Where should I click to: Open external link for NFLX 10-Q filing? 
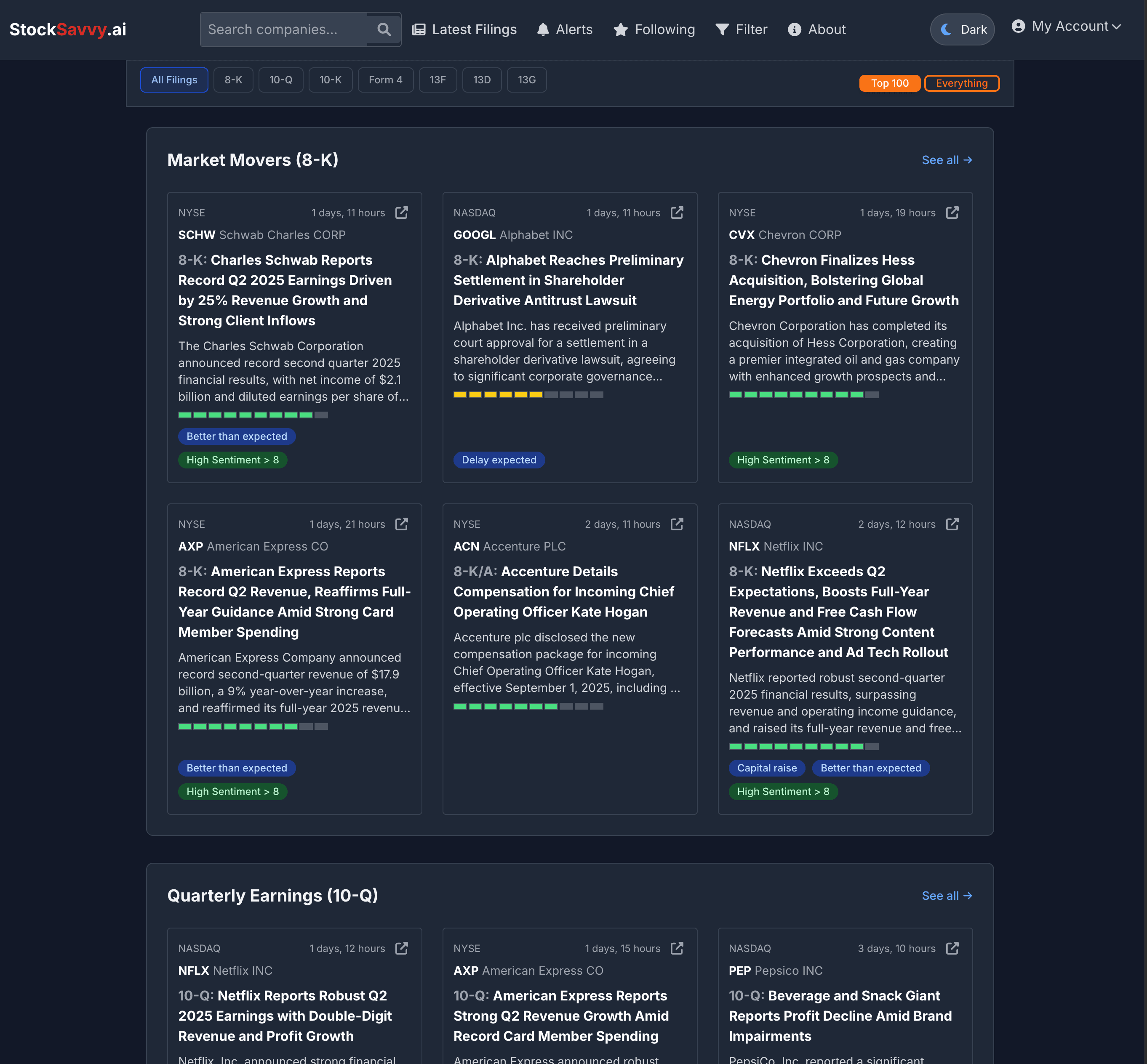pyautogui.click(x=402, y=948)
